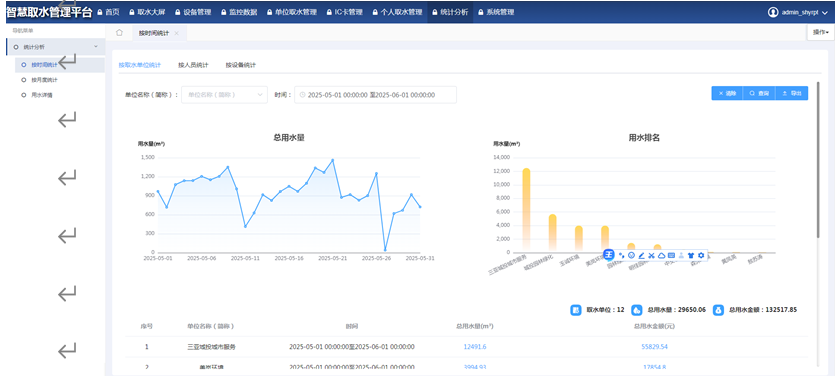The width and height of the screenshot is (840, 376).
Task: Click the 导出 export button
Action: coord(792,93)
